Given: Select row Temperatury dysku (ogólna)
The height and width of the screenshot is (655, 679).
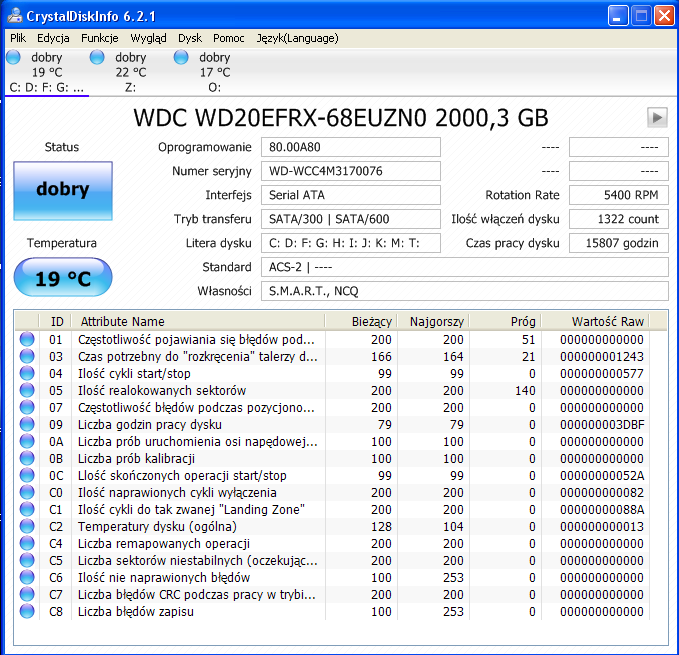Looking at the screenshot, I should (x=333, y=526).
